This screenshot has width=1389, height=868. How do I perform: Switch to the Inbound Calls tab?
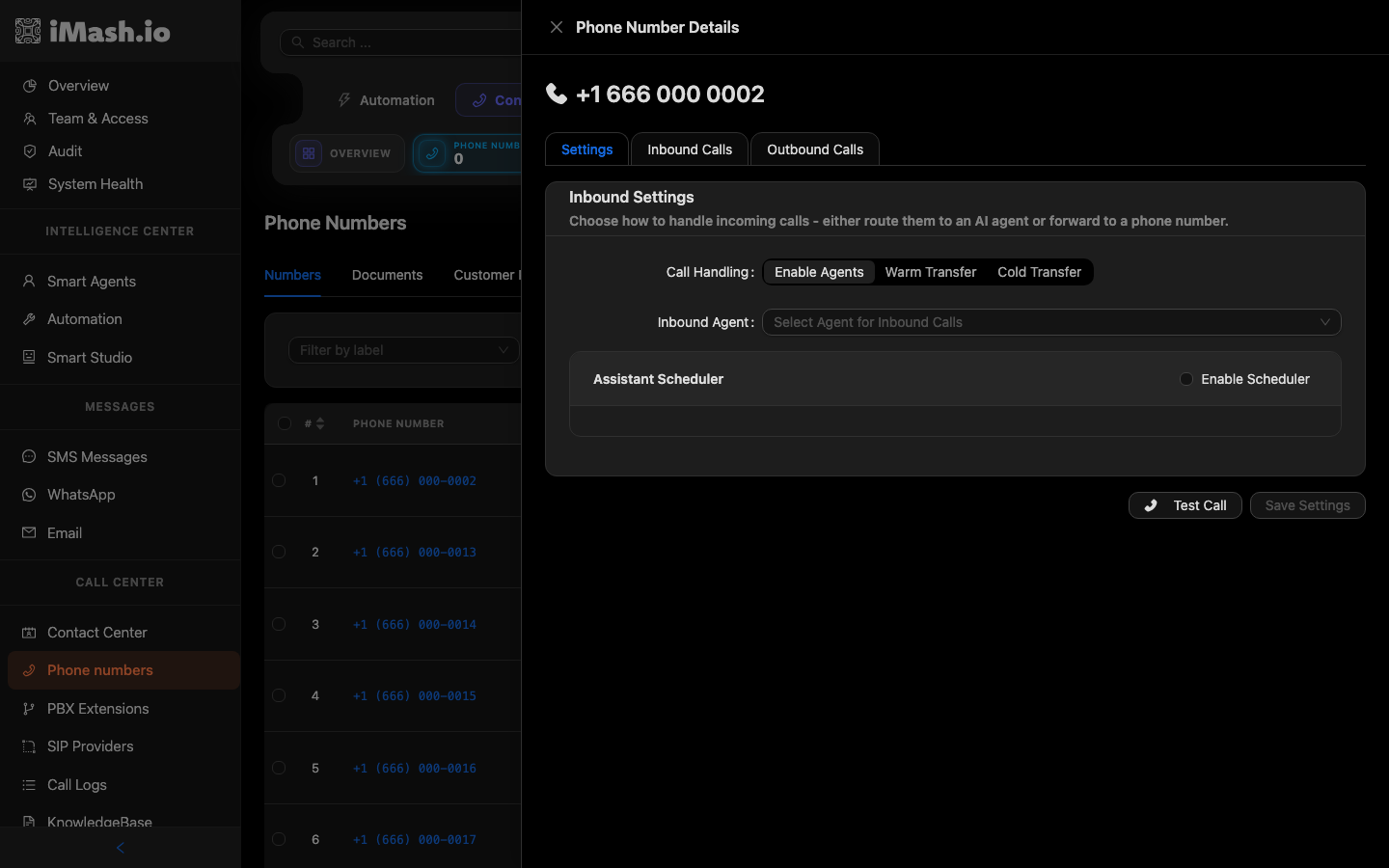tap(690, 149)
